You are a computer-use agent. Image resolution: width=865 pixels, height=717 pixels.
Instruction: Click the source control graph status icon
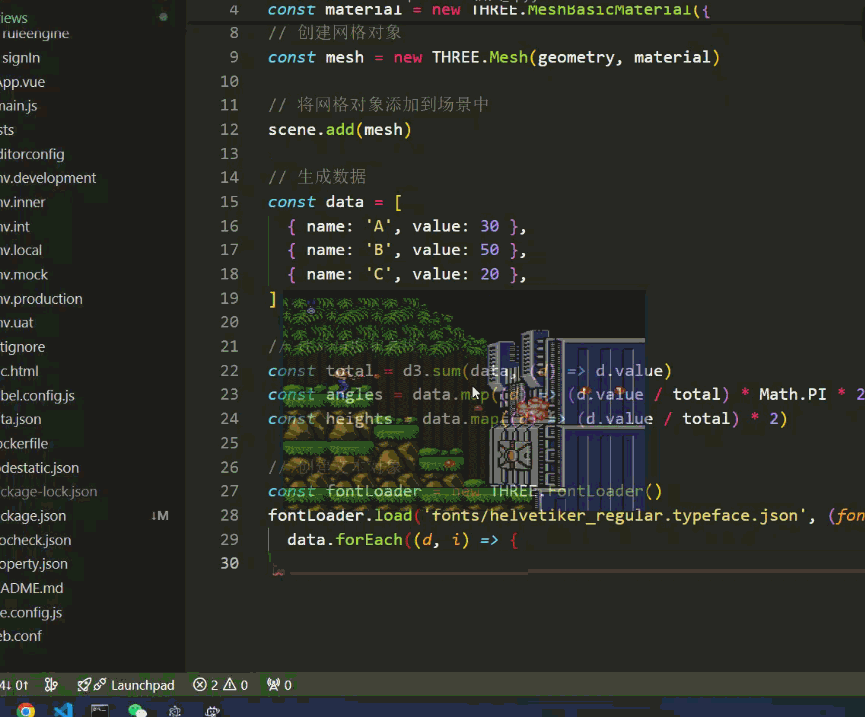[52, 685]
